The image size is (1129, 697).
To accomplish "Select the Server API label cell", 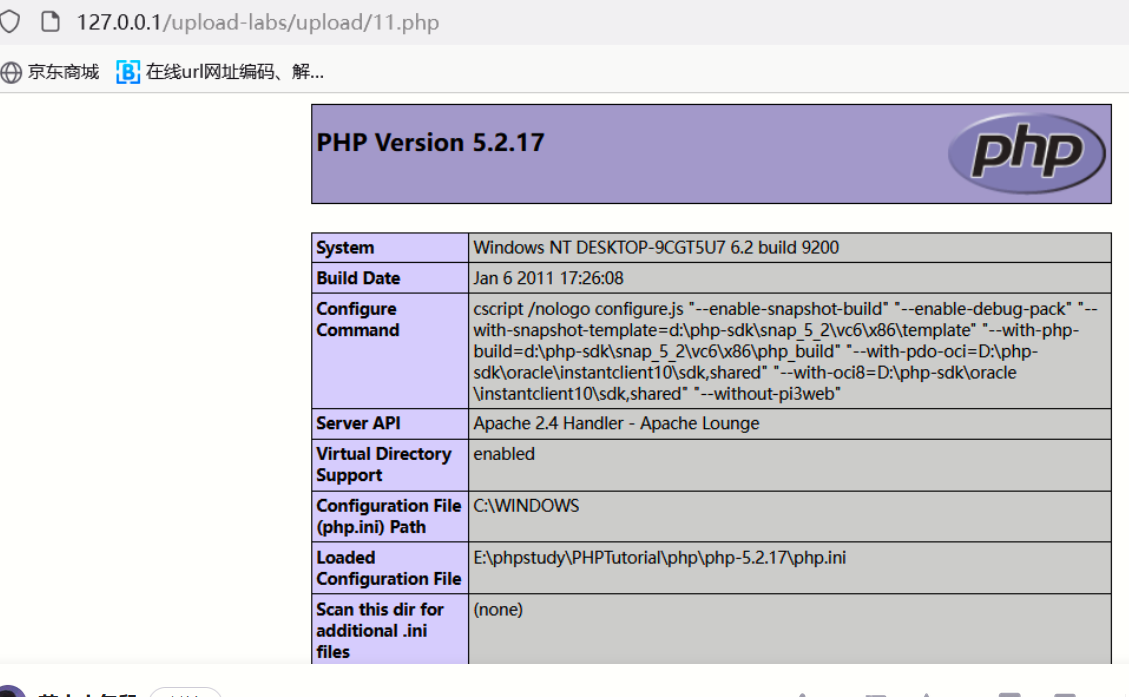I will tap(358, 423).
